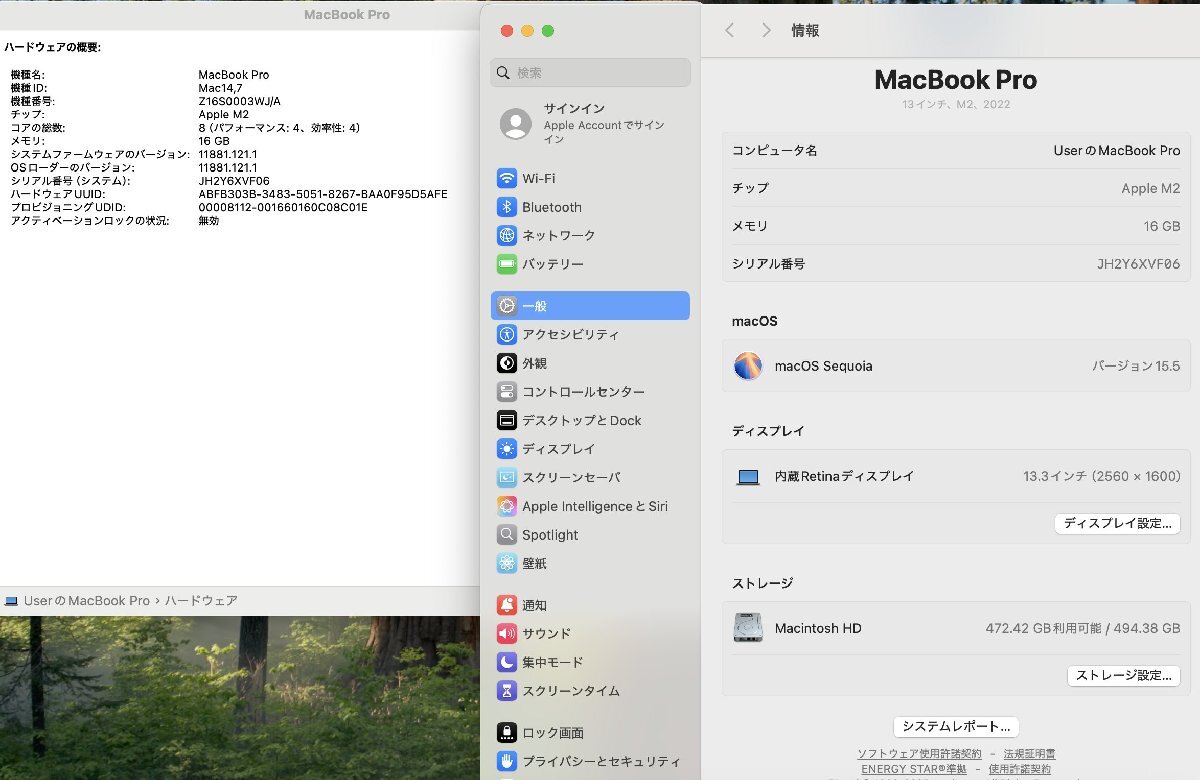This screenshot has height=780, width=1200.
Task: Open the ENERGY STAR®準拠 link
Action: coord(914,769)
